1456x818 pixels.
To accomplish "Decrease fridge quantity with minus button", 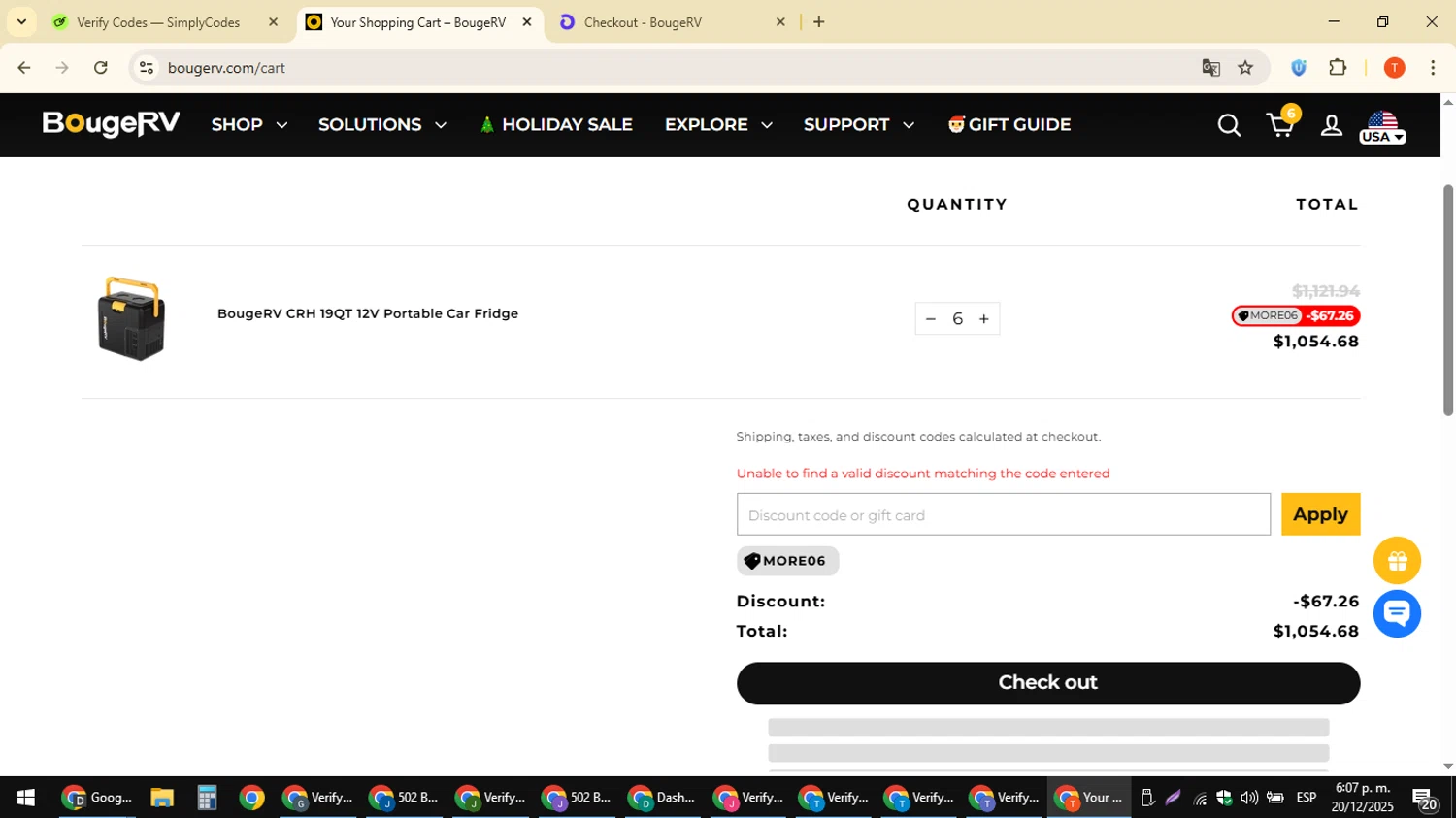I will pos(931,319).
